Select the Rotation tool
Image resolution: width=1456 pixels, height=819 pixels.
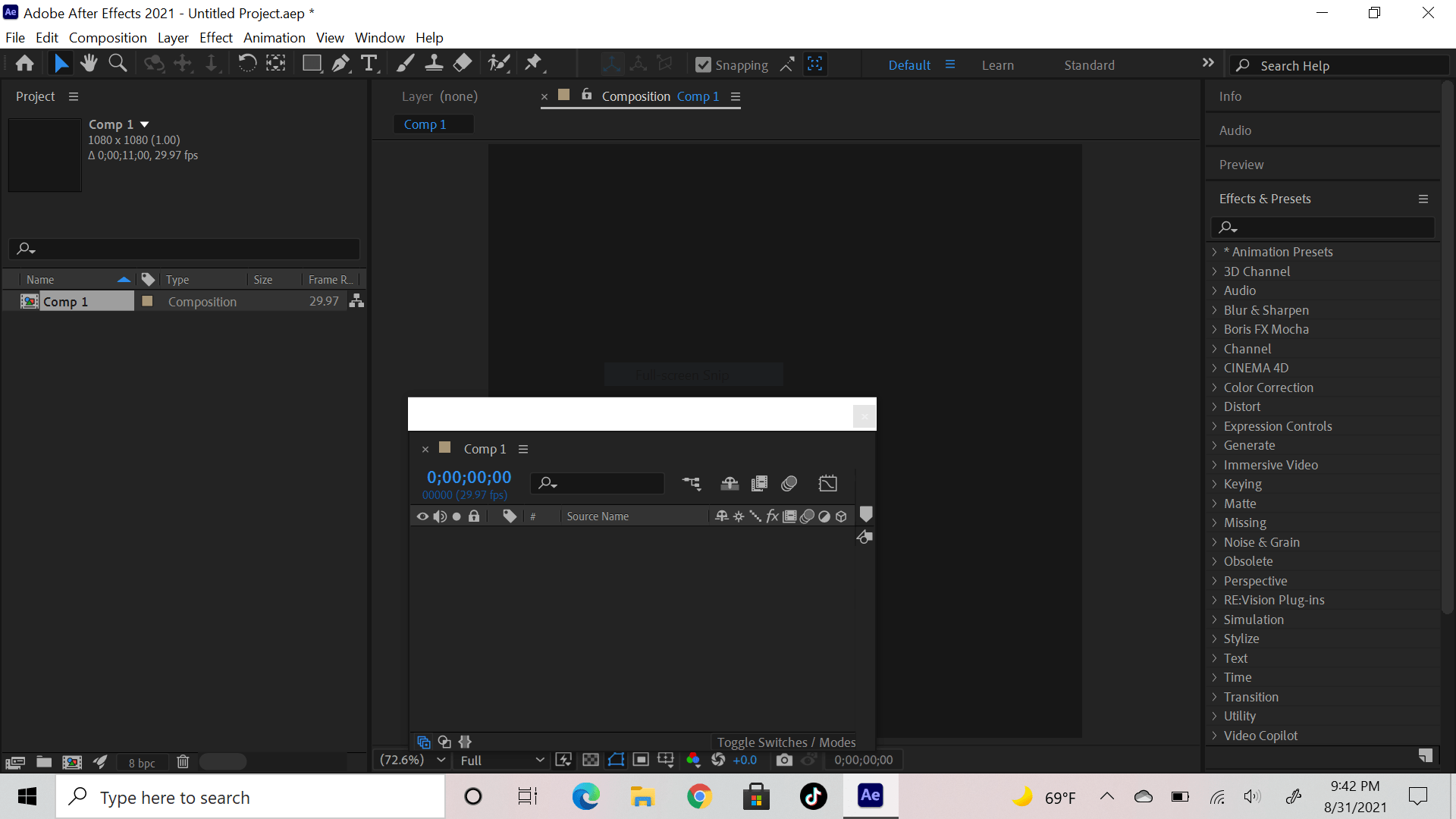point(247,64)
